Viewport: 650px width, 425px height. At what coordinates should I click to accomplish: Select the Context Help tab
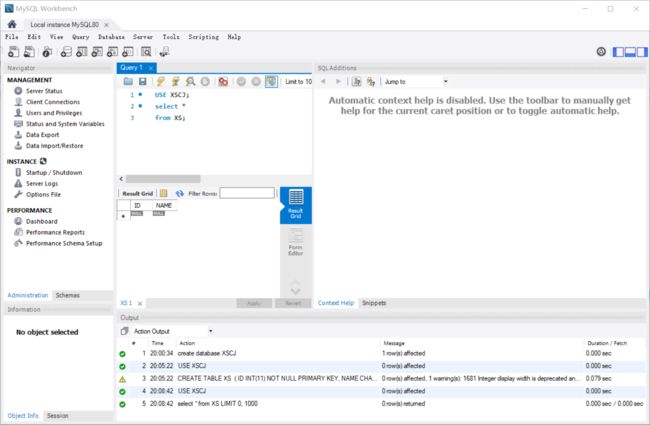336,303
